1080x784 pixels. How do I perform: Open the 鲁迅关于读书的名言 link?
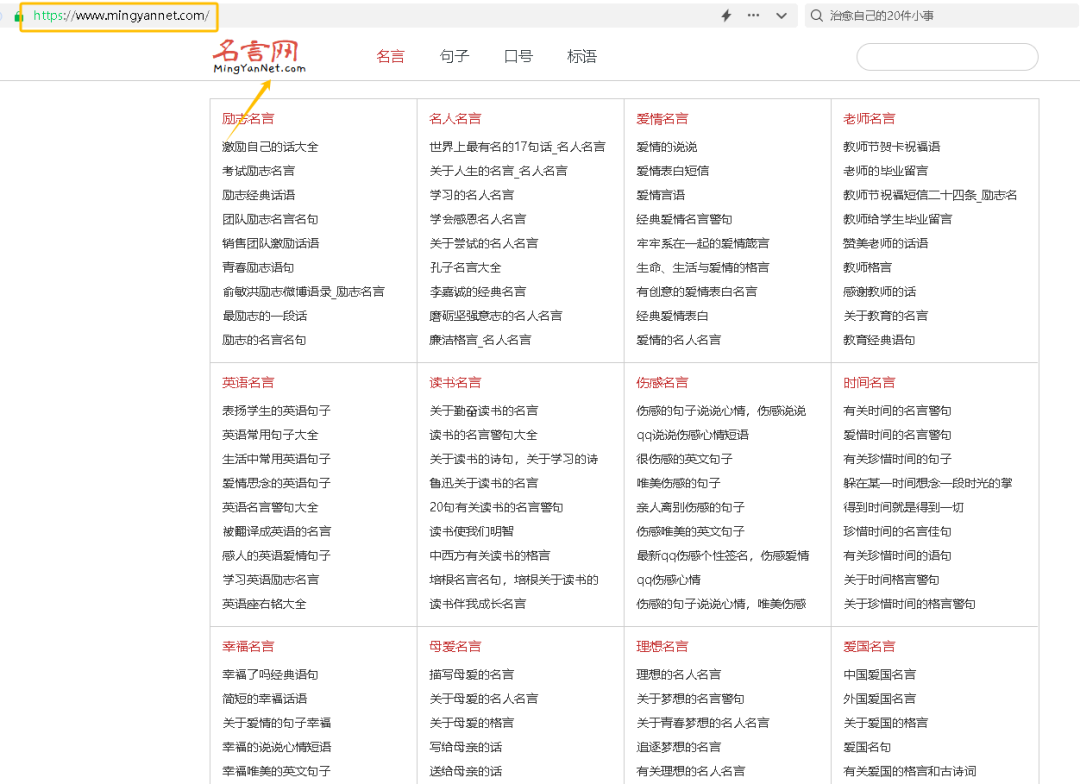[x=484, y=483]
